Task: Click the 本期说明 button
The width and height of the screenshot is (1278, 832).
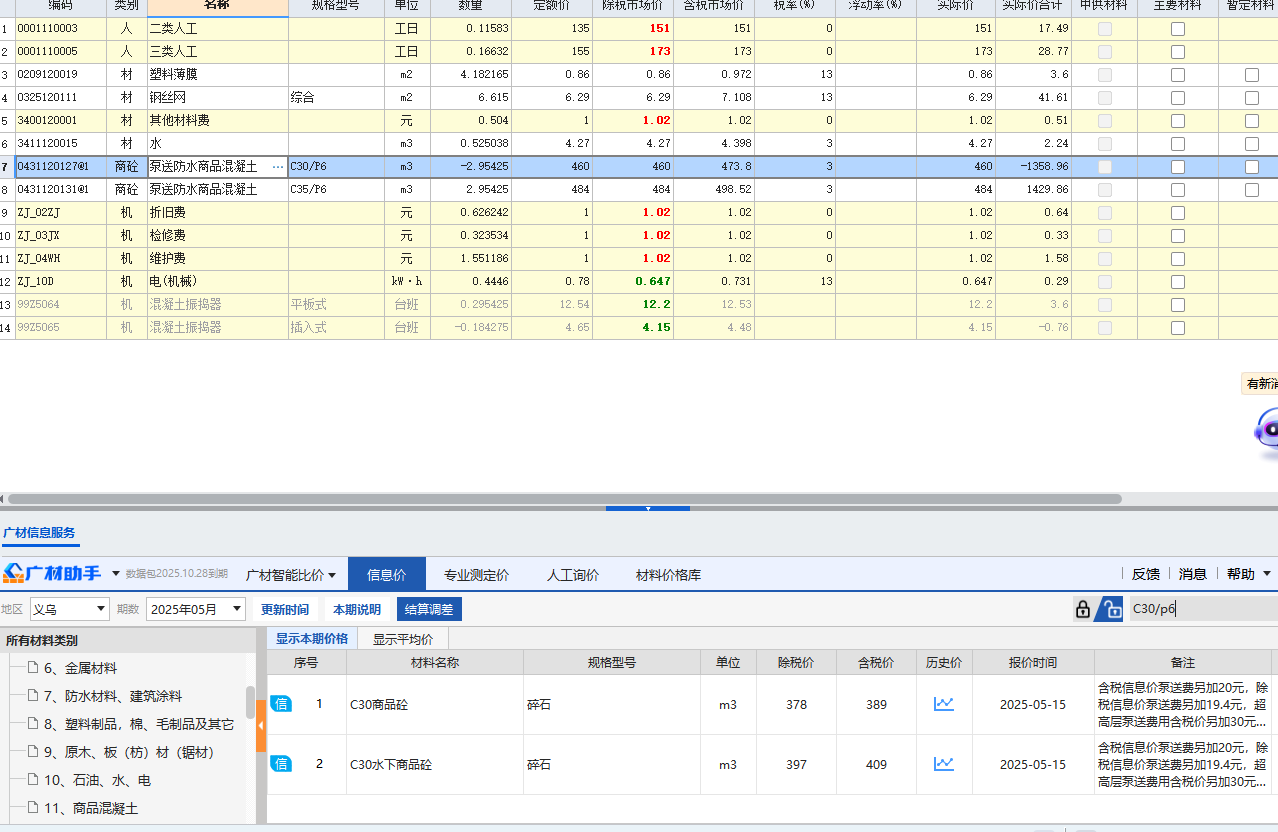Action: pyautogui.click(x=357, y=609)
